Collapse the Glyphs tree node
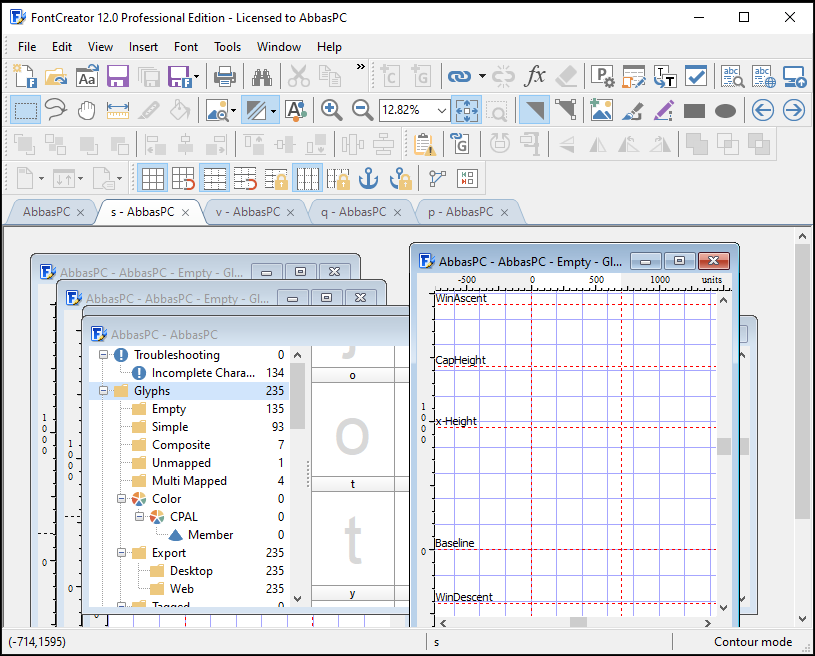The height and width of the screenshot is (656, 815). [103, 390]
